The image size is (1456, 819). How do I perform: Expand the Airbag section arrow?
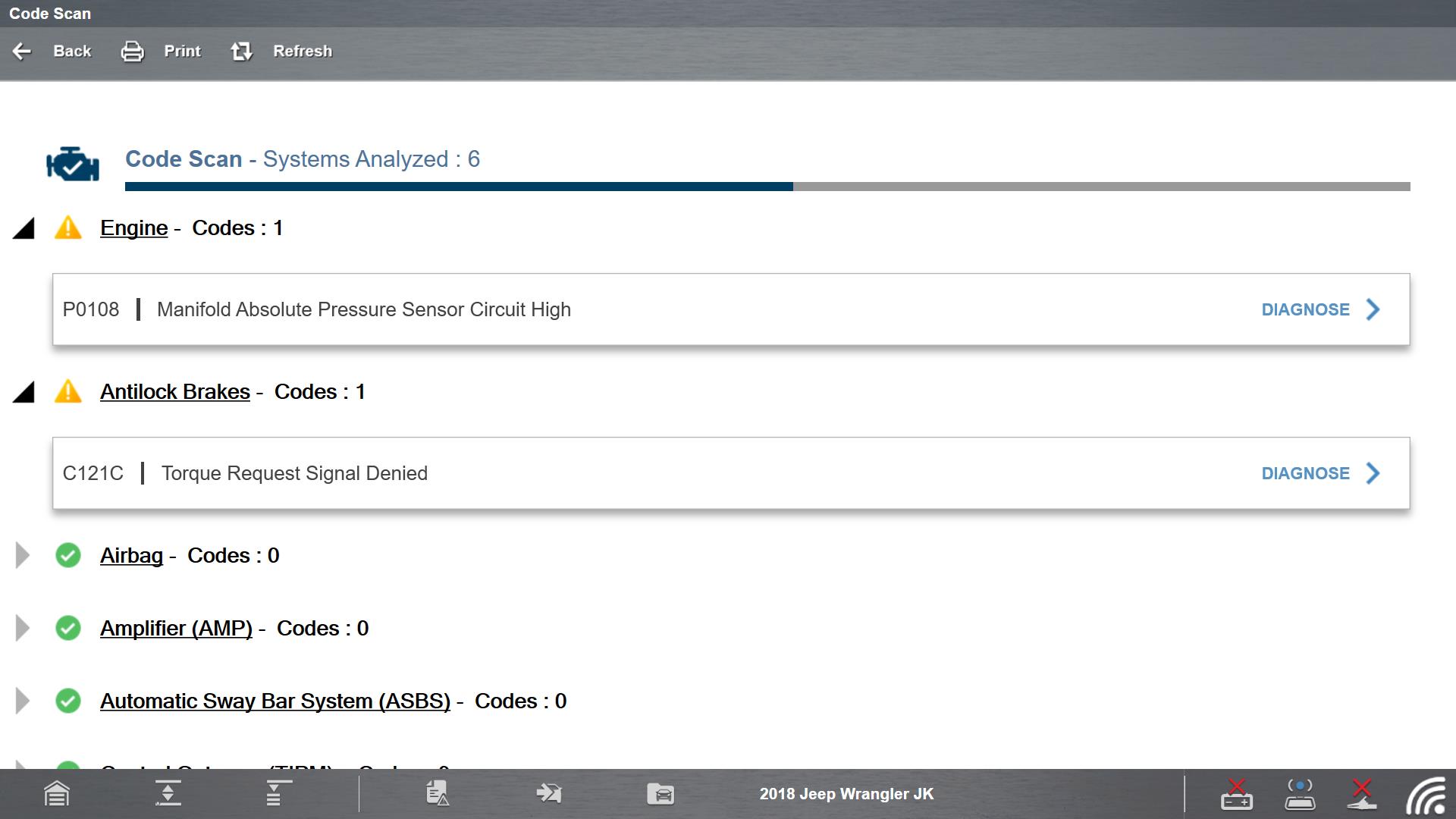[x=23, y=556]
